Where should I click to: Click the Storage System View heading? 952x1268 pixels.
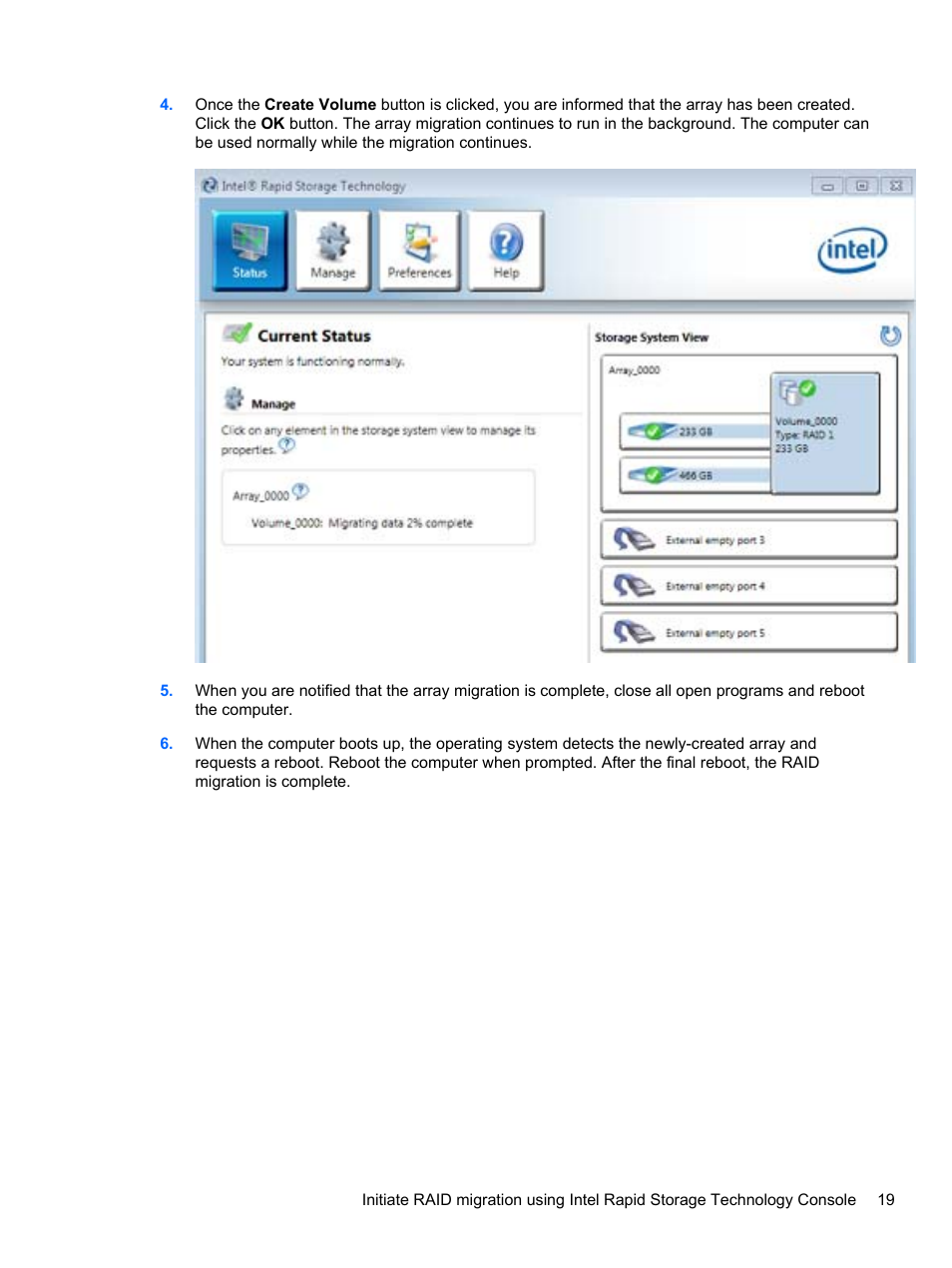(652, 337)
